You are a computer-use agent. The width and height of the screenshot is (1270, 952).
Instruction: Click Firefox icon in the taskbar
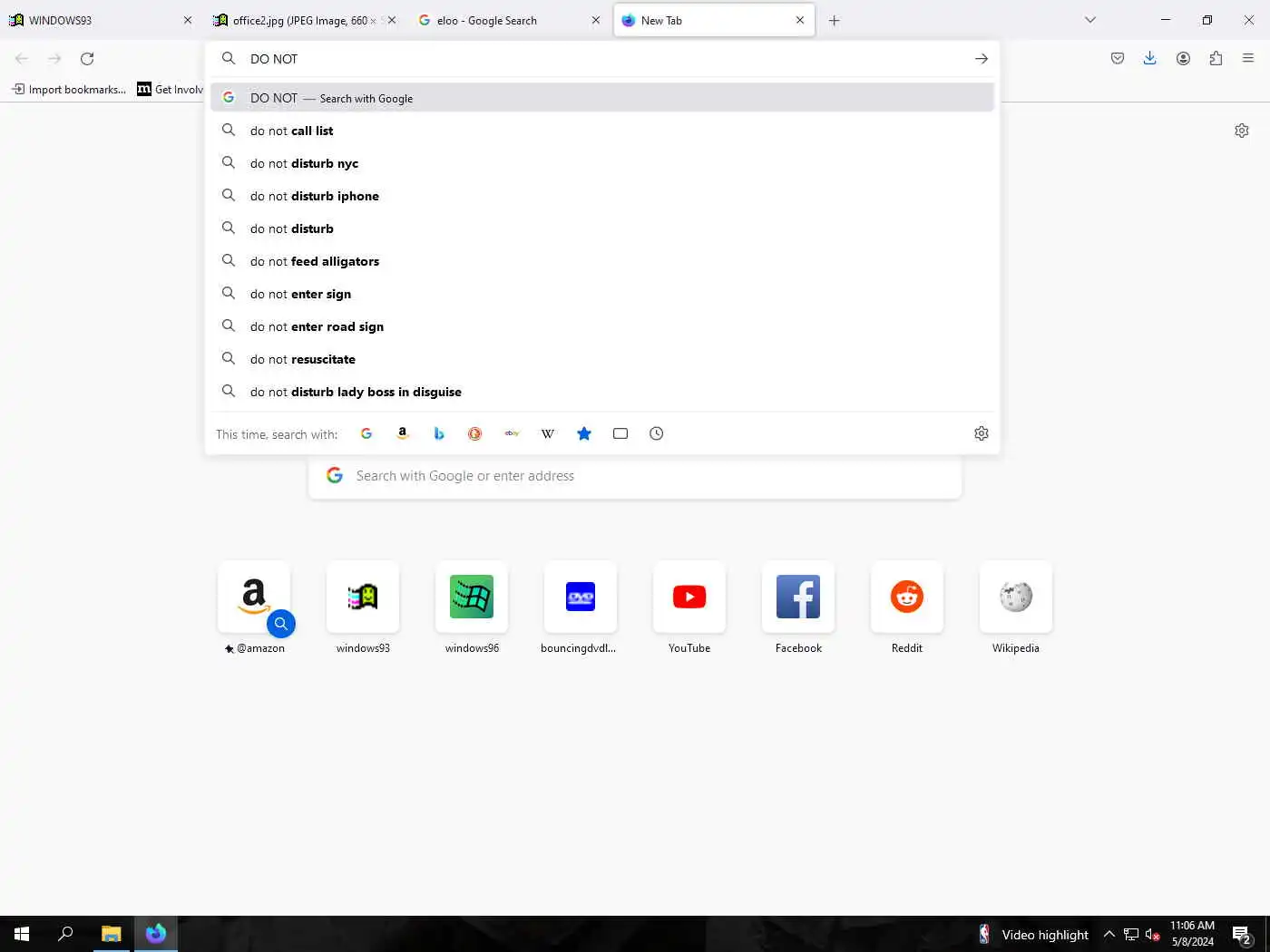click(156, 934)
